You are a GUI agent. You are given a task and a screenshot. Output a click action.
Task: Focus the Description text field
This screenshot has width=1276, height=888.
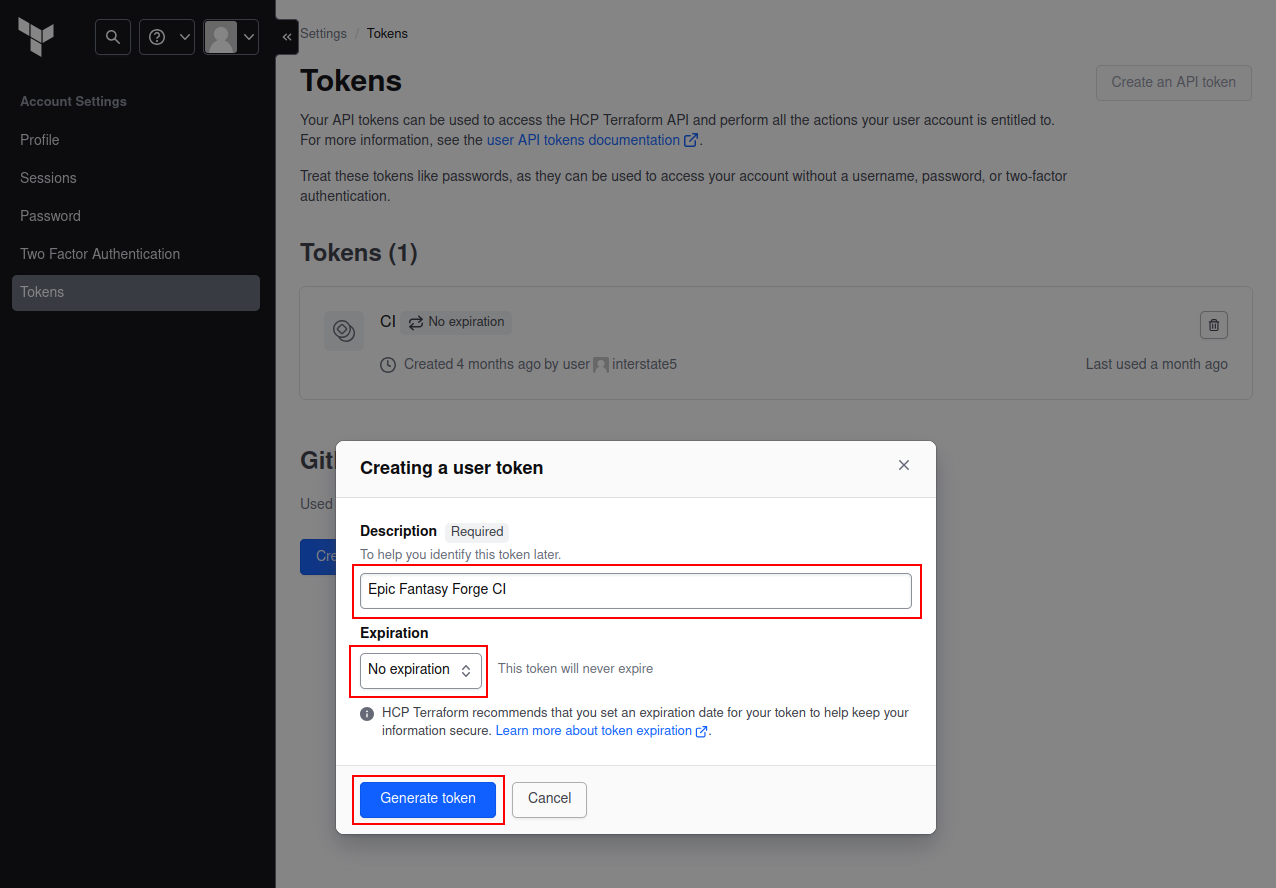tap(636, 590)
